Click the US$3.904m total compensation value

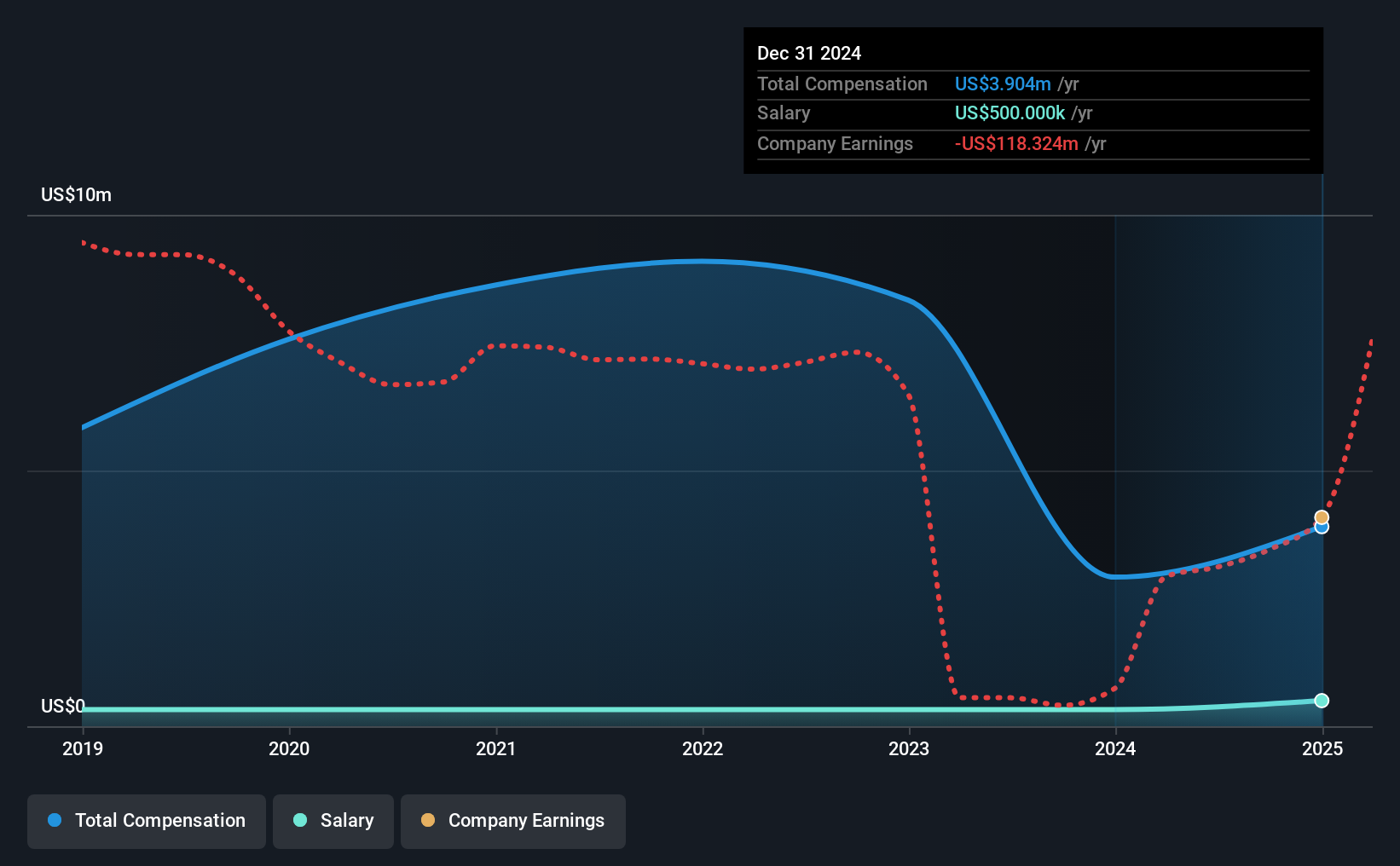(x=1003, y=84)
